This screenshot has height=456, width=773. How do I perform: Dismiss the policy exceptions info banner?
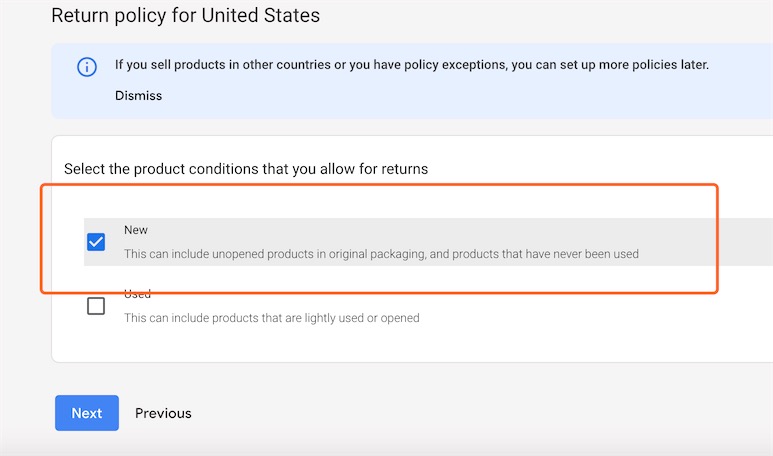[x=139, y=96]
